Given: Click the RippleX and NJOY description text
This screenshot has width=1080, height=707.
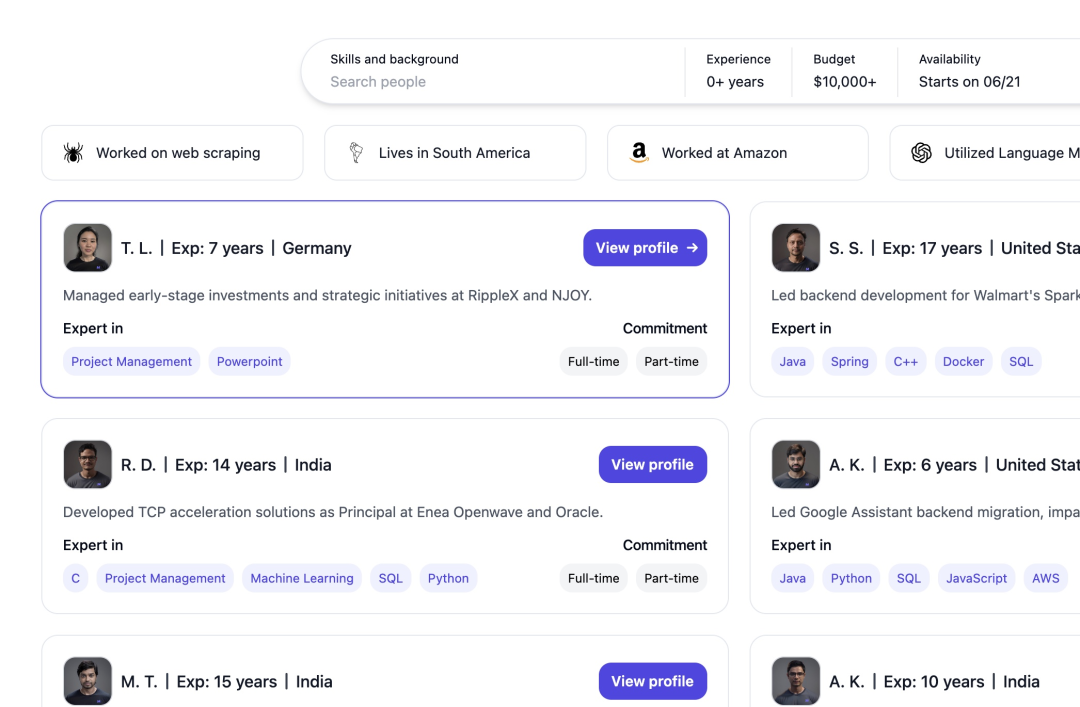Looking at the screenshot, I should coord(327,296).
